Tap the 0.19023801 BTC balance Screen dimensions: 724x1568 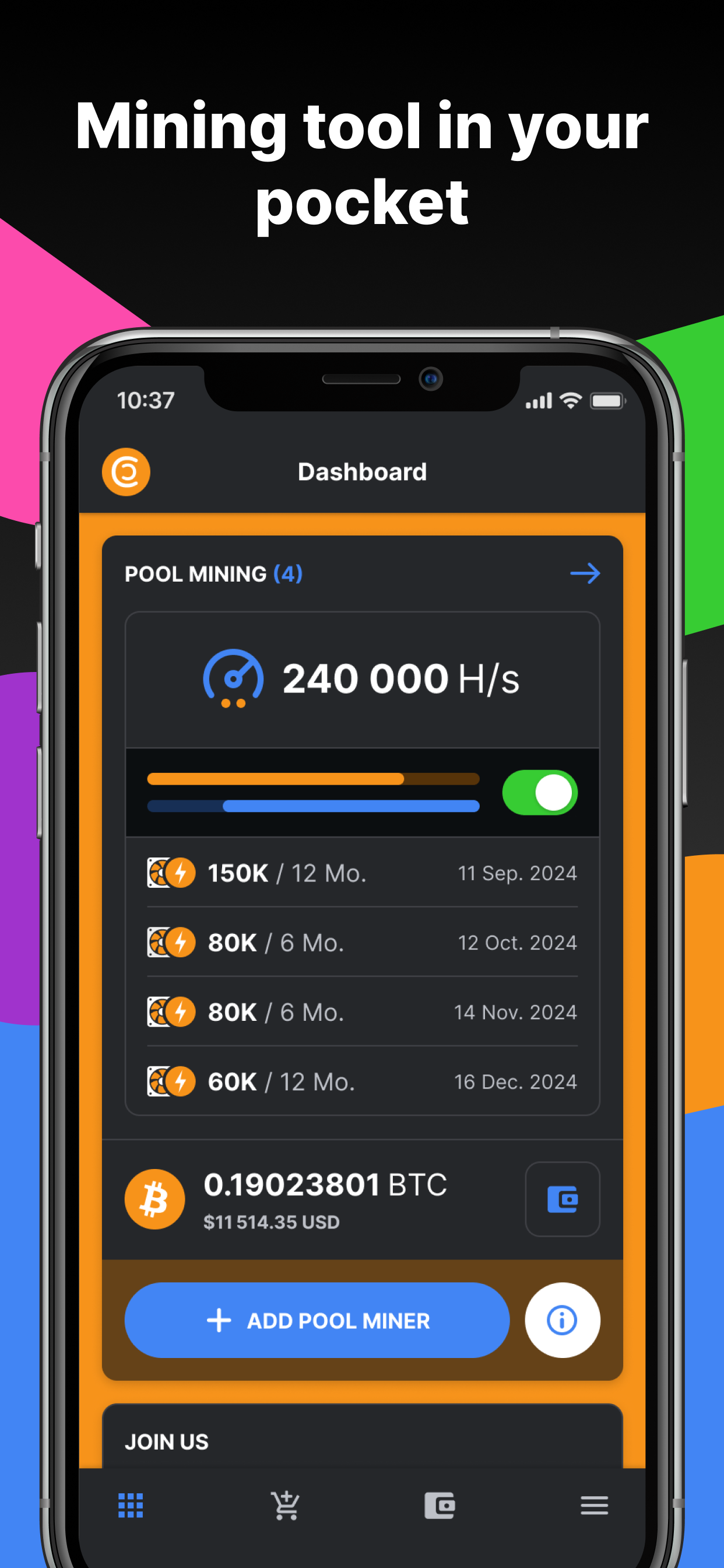pyautogui.click(x=325, y=1185)
